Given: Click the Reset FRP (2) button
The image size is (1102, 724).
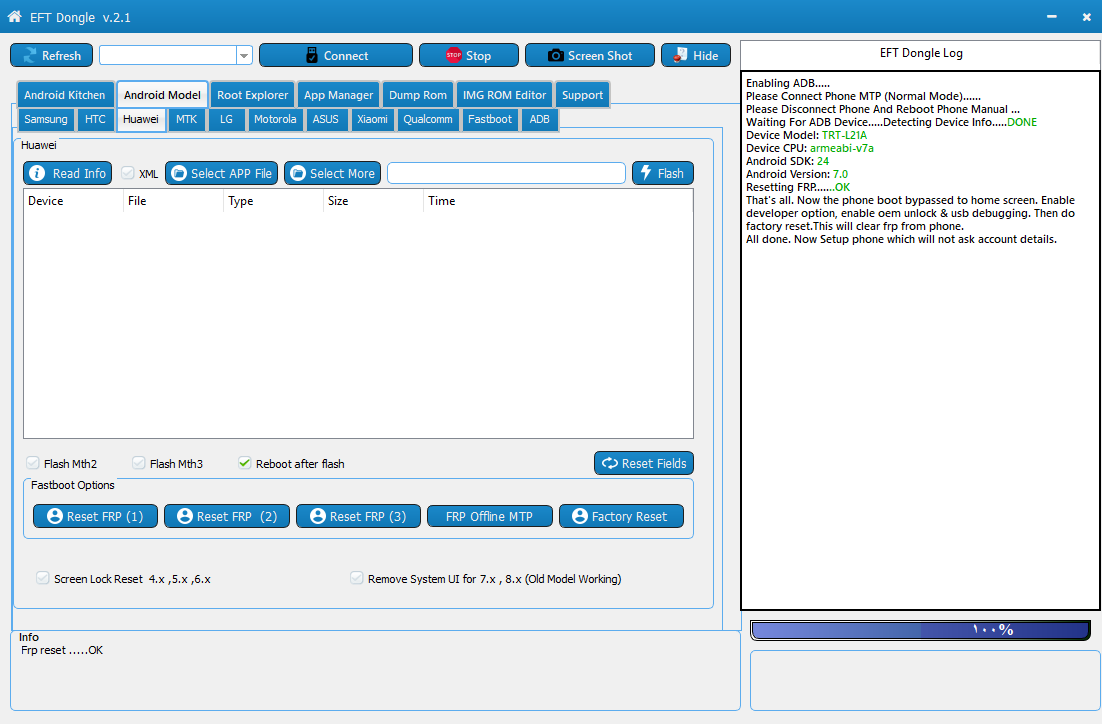Looking at the screenshot, I should click(226, 516).
